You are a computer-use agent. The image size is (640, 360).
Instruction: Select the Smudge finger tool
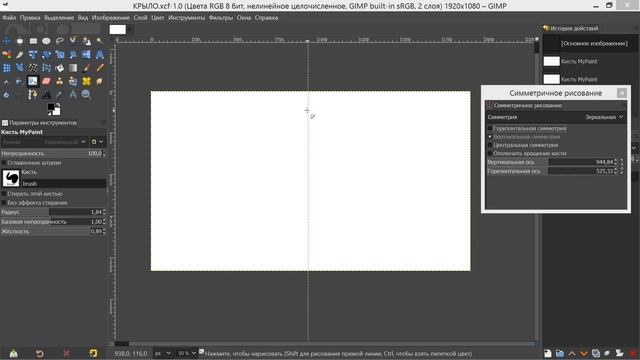coord(100,81)
